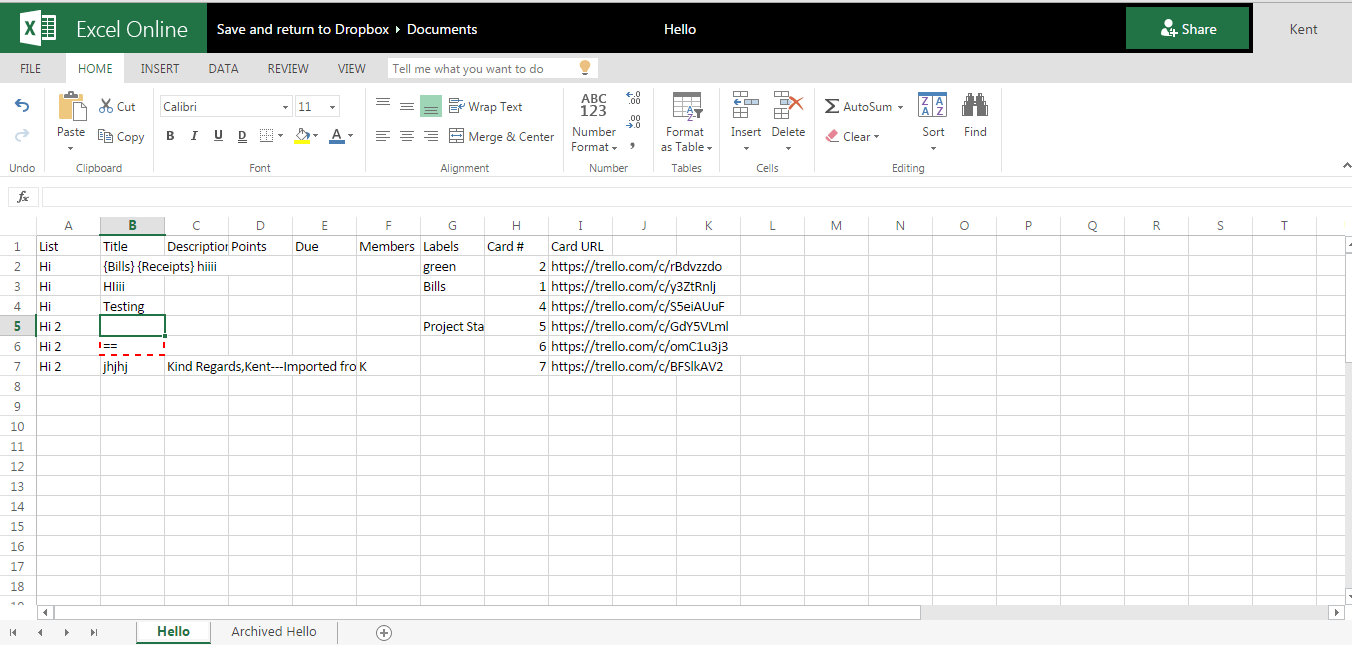The image size is (1352, 645).
Task: Open the AutoSum dropdown arrow
Action: point(900,107)
